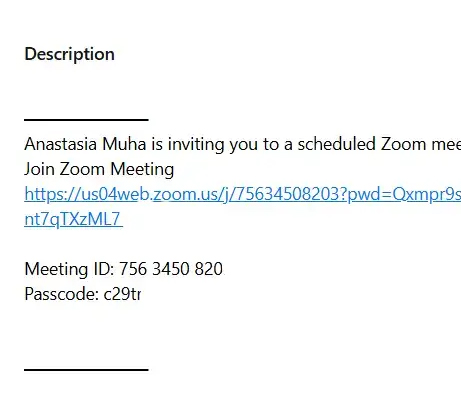The image size is (461, 409).
Task: Click the Passcode value c29tr
Action: pyautogui.click(x=122, y=294)
